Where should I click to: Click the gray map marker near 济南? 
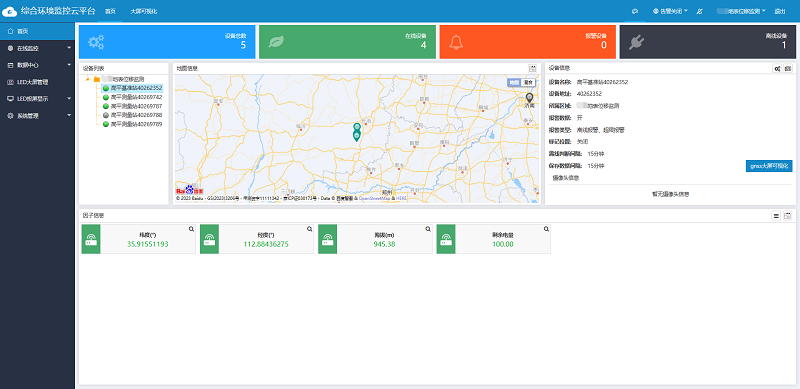pyautogui.click(x=530, y=98)
